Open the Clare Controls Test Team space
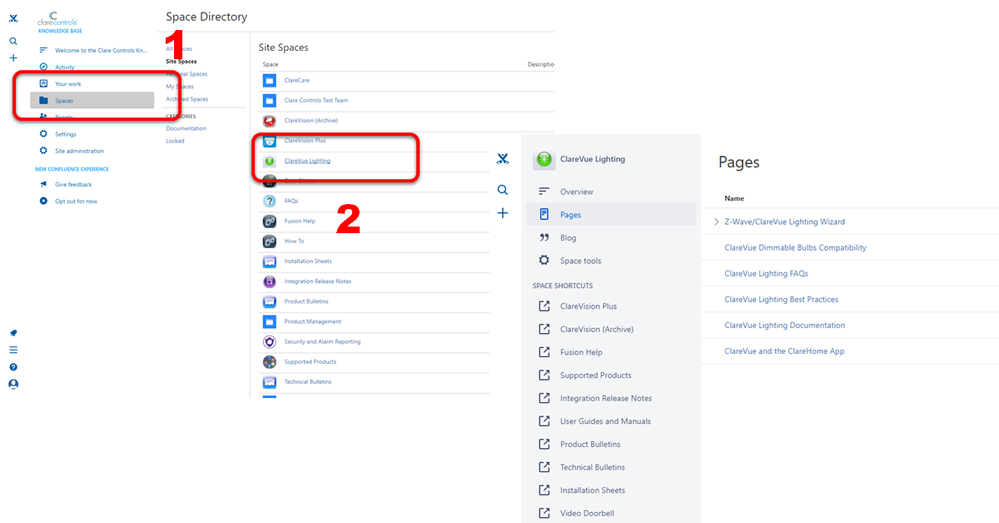Screen dimensions: 999x523 [316, 101]
